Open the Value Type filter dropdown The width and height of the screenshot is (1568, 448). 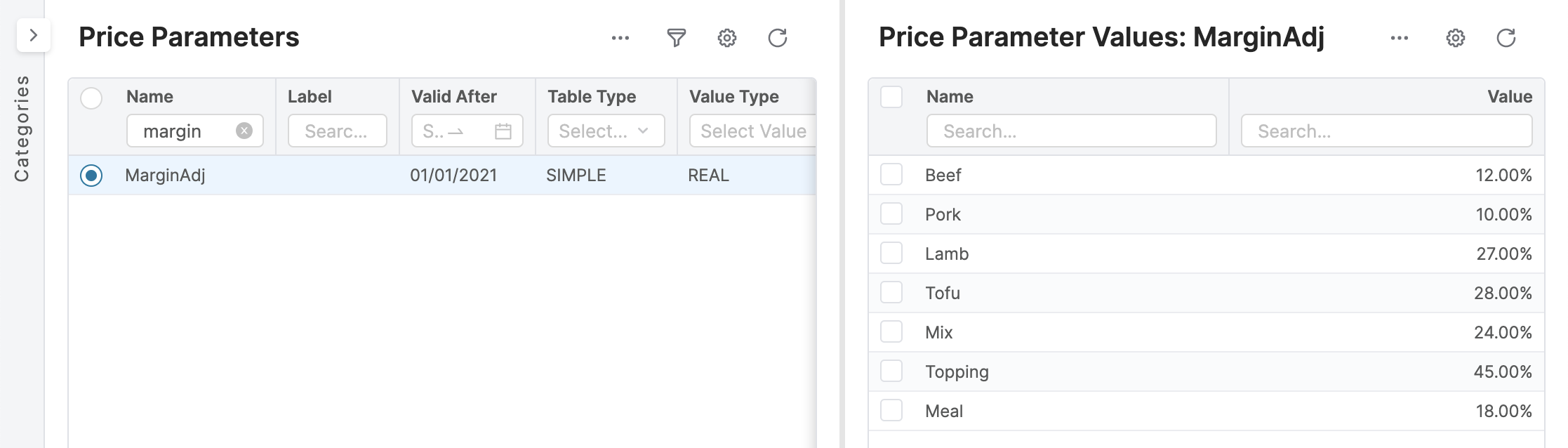[752, 131]
